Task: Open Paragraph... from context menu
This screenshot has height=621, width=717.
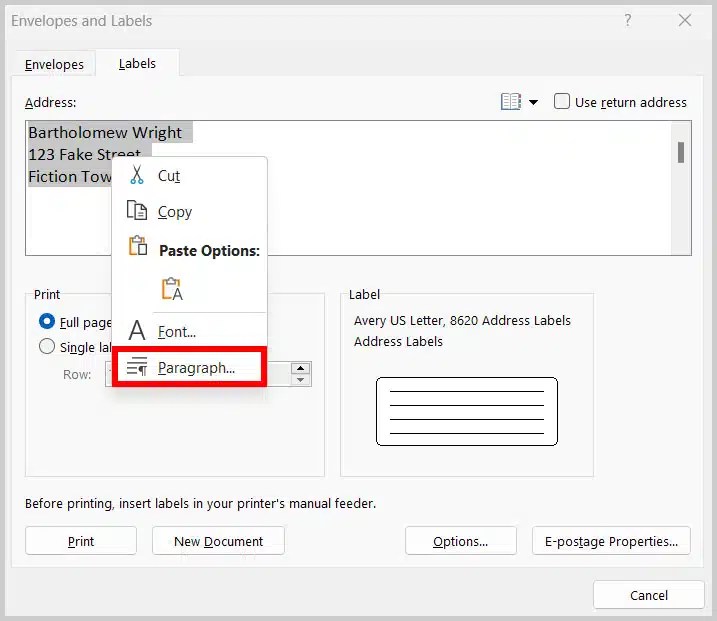Action: [x=189, y=367]
